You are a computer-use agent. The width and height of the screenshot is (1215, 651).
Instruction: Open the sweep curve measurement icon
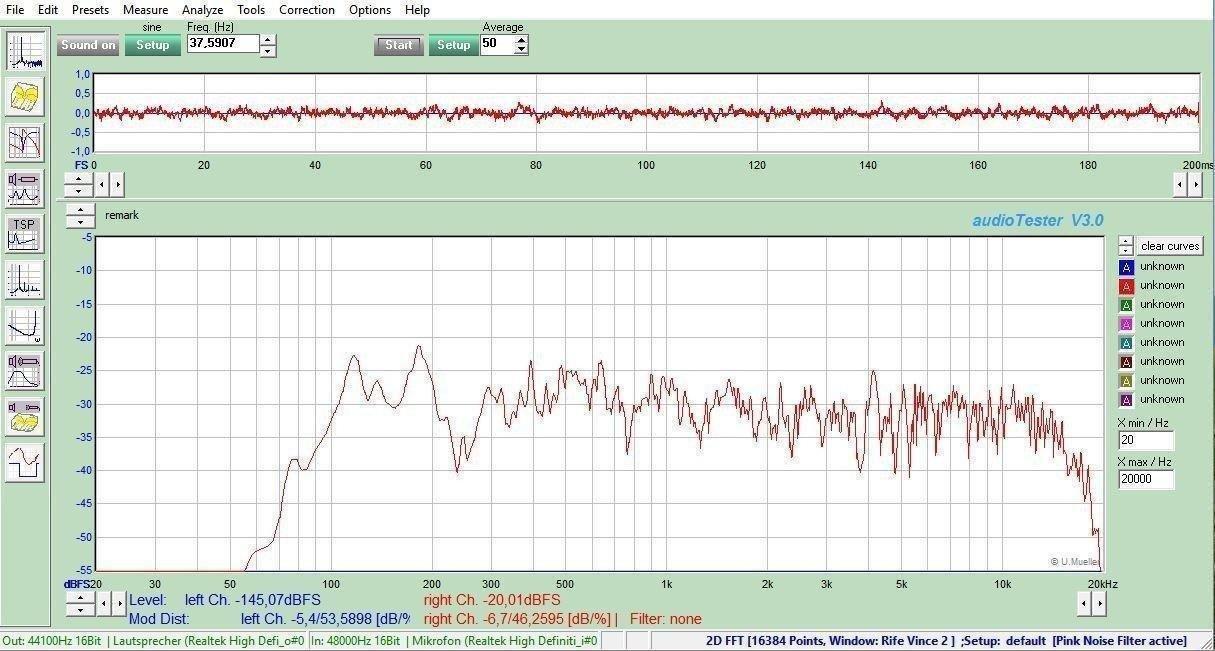click(x=25, y=326)
